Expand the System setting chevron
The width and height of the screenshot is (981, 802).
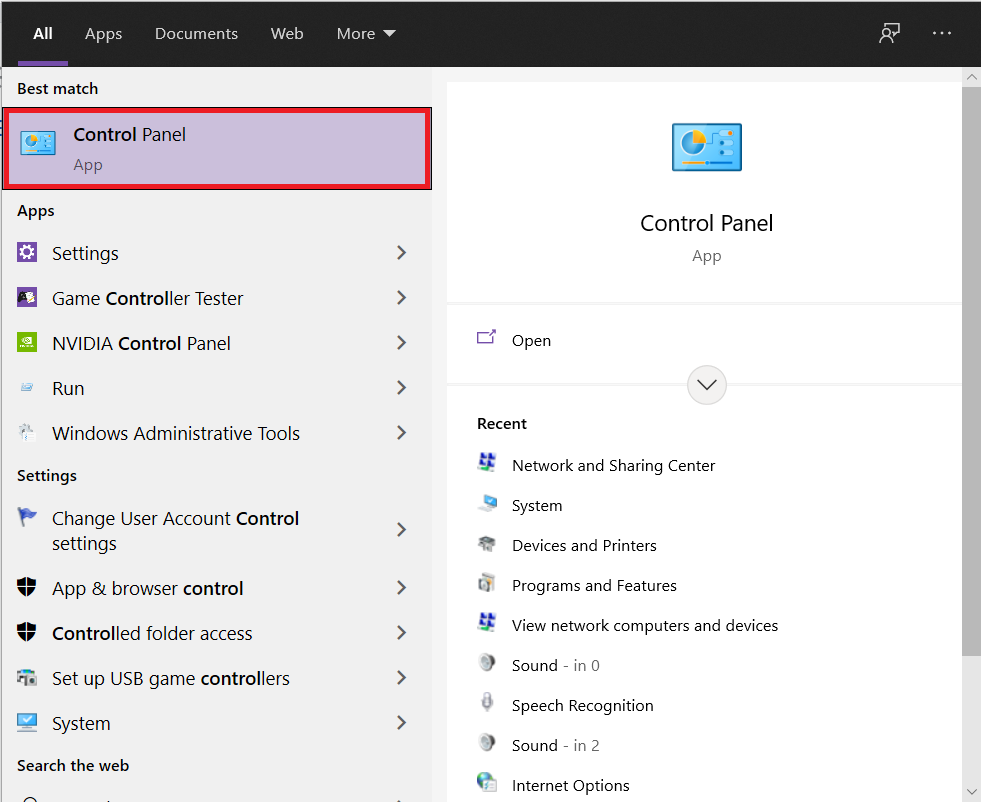click(402, 723)
